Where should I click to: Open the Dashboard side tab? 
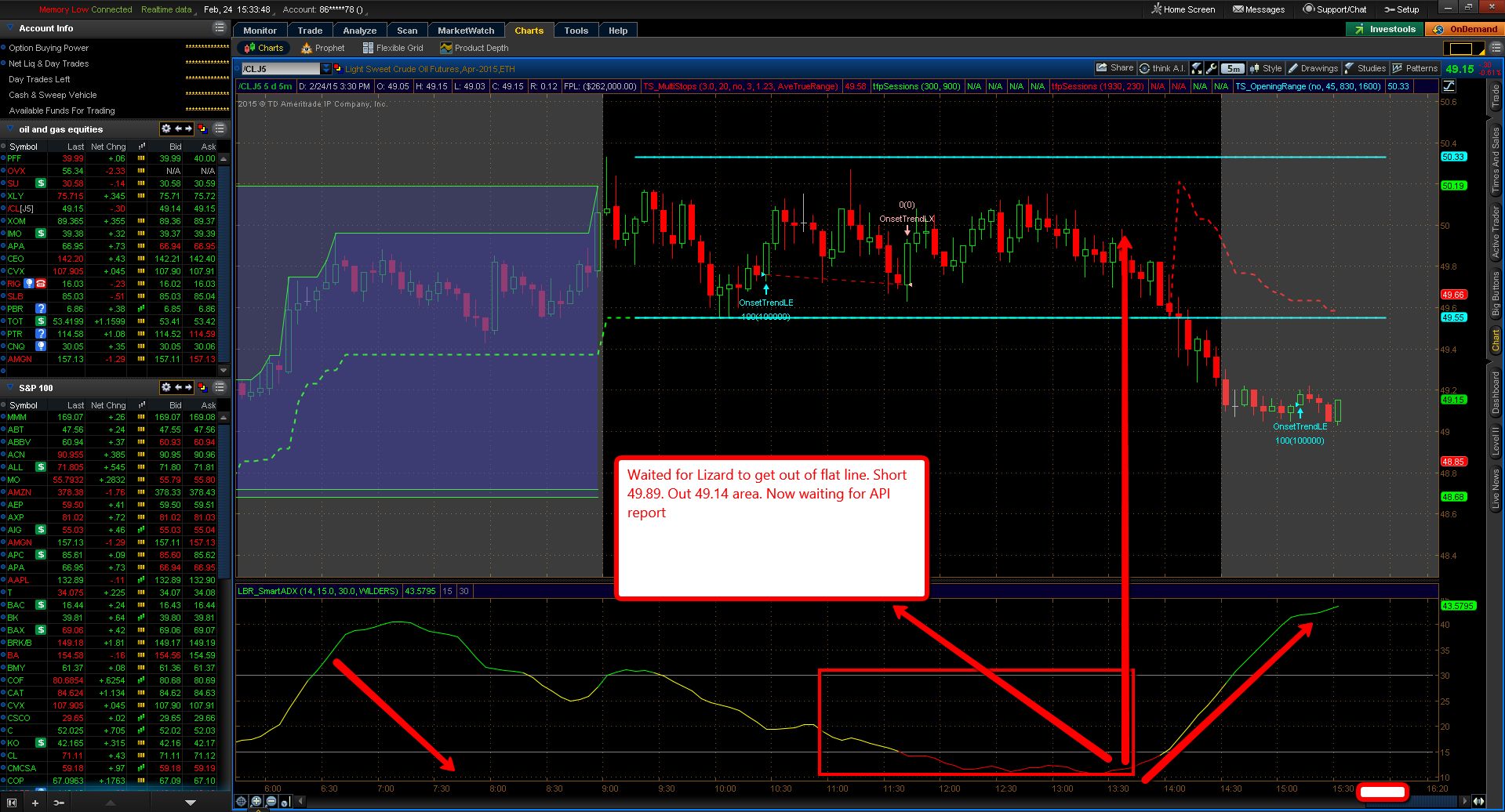click(x=1496, y=393)
